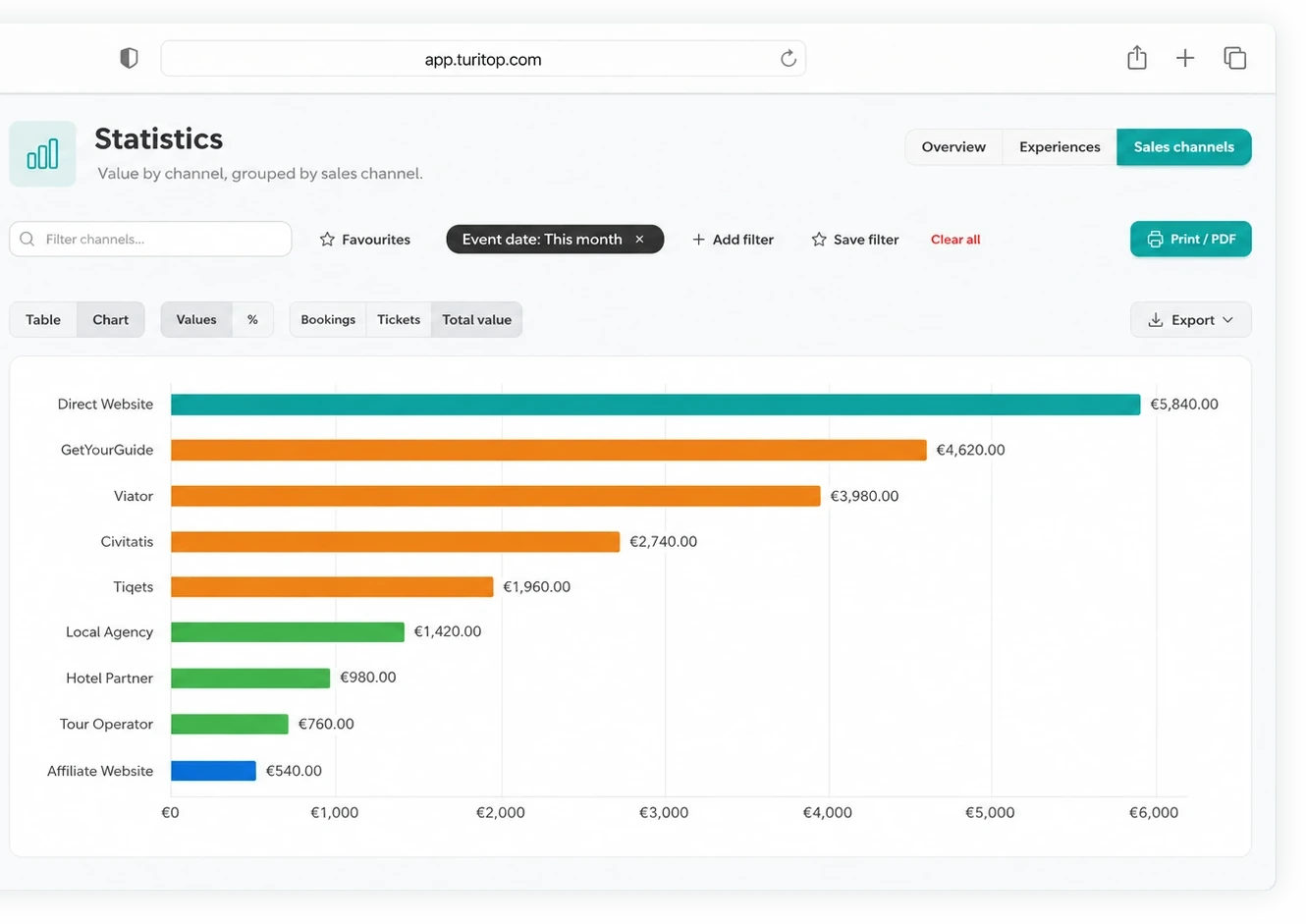This screenshot has height=924, width=1306.
Task: Click the orange GetYourGuide bar
Action: click(549, 450)
